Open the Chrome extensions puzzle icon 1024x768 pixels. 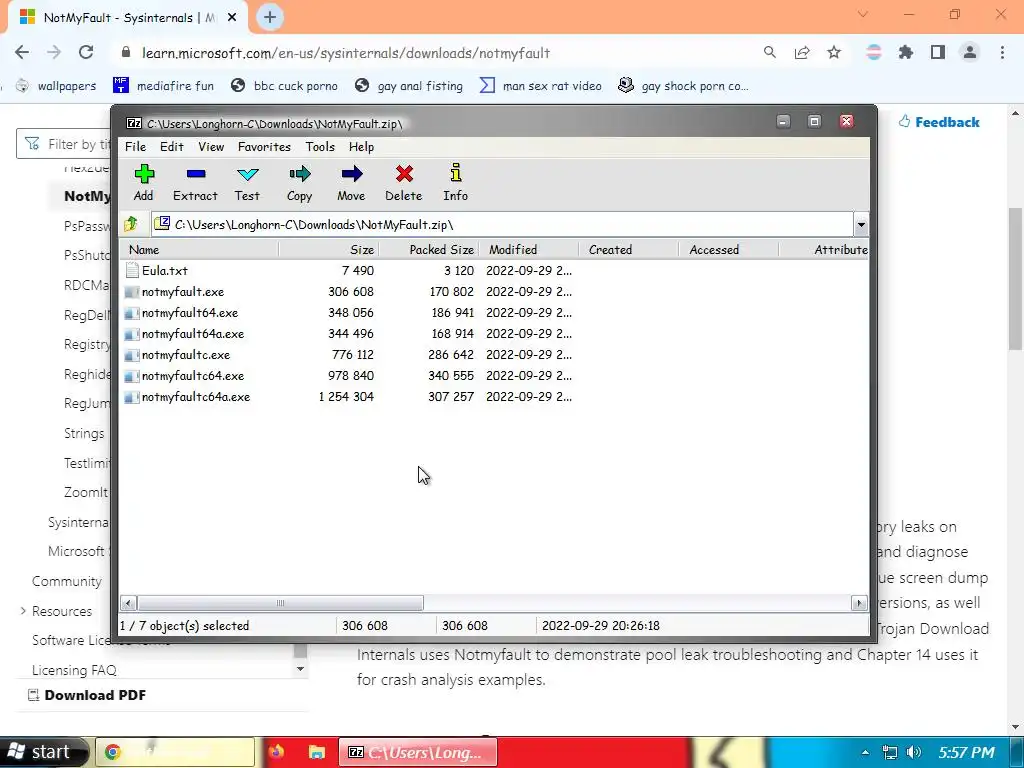tap(906, 52)
